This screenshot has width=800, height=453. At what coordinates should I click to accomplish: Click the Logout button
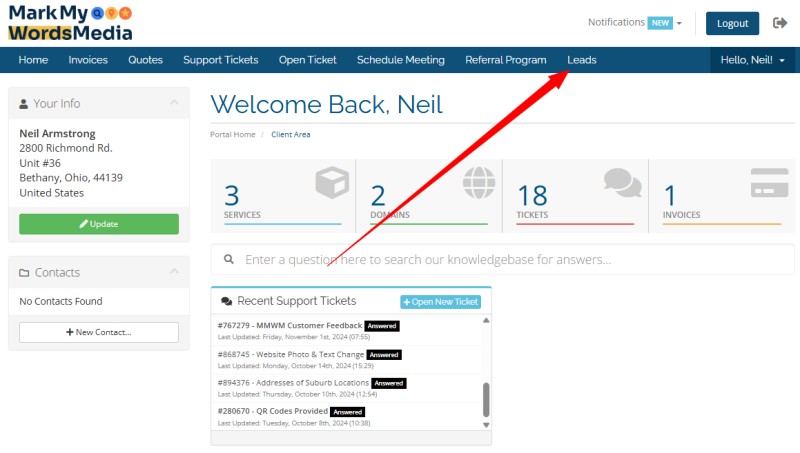pos(732,23)
